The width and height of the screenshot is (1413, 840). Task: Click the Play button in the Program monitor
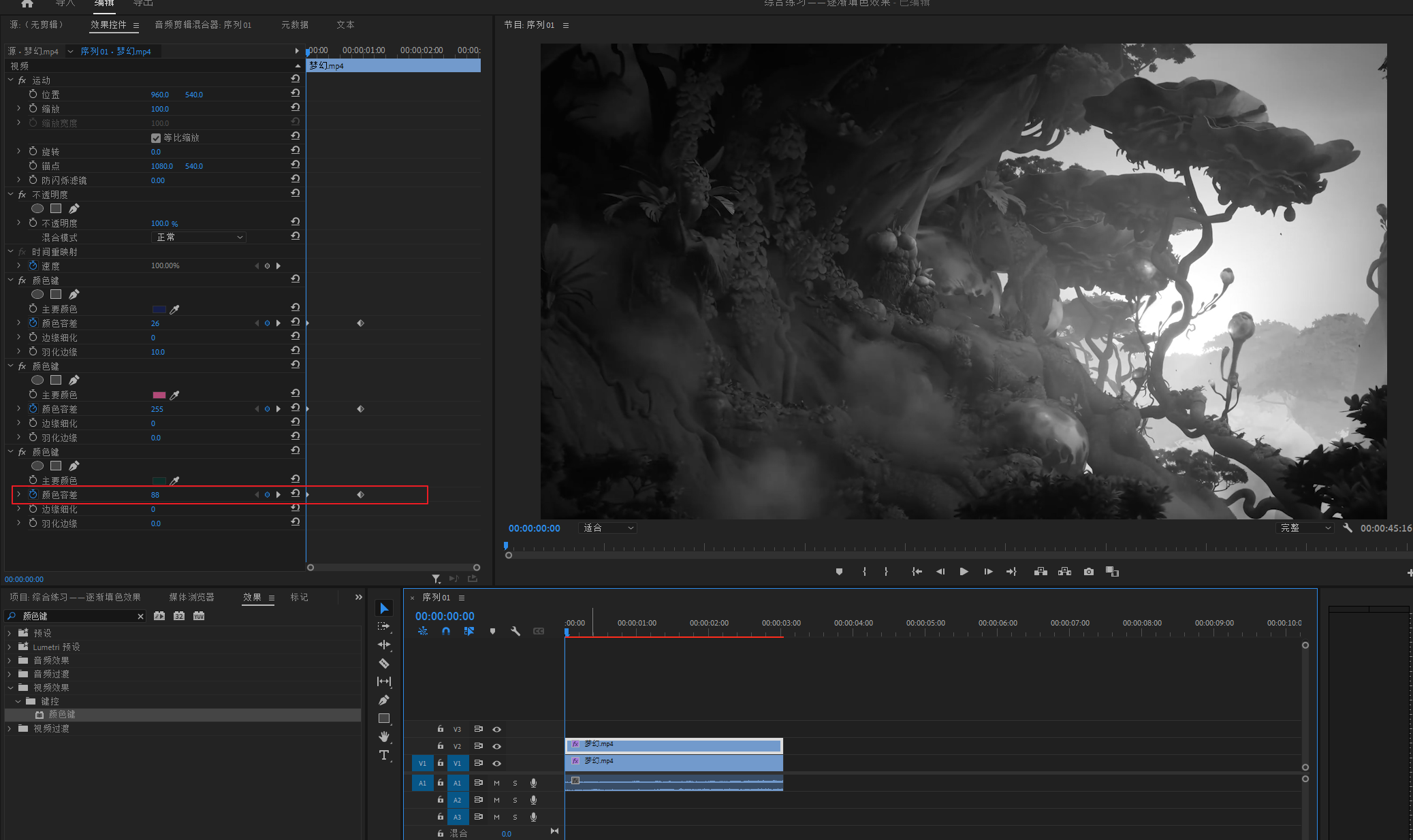tap(964, 572)
